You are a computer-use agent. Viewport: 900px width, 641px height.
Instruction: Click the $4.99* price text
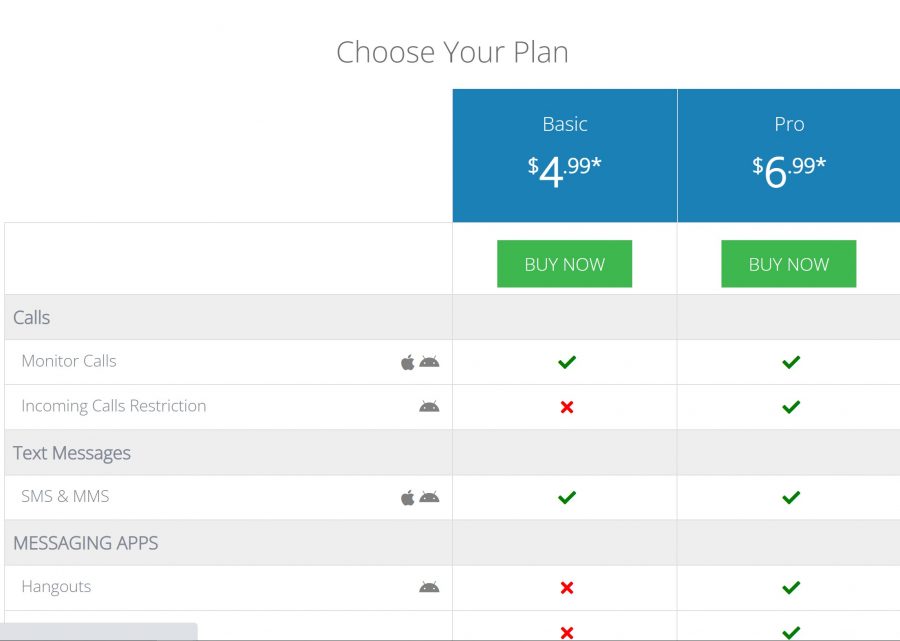click(x=565, y=166)
